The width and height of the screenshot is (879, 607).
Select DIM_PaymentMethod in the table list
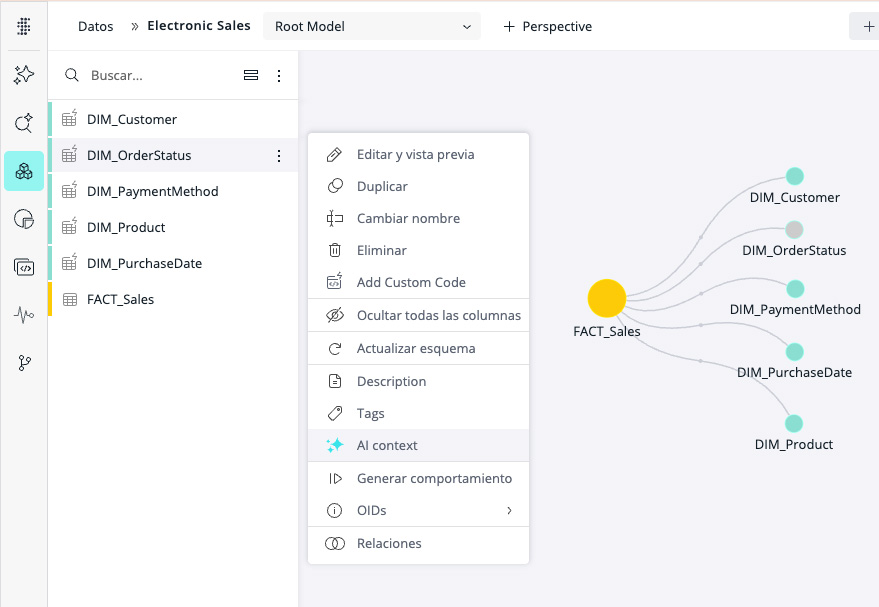pos(174,191)
